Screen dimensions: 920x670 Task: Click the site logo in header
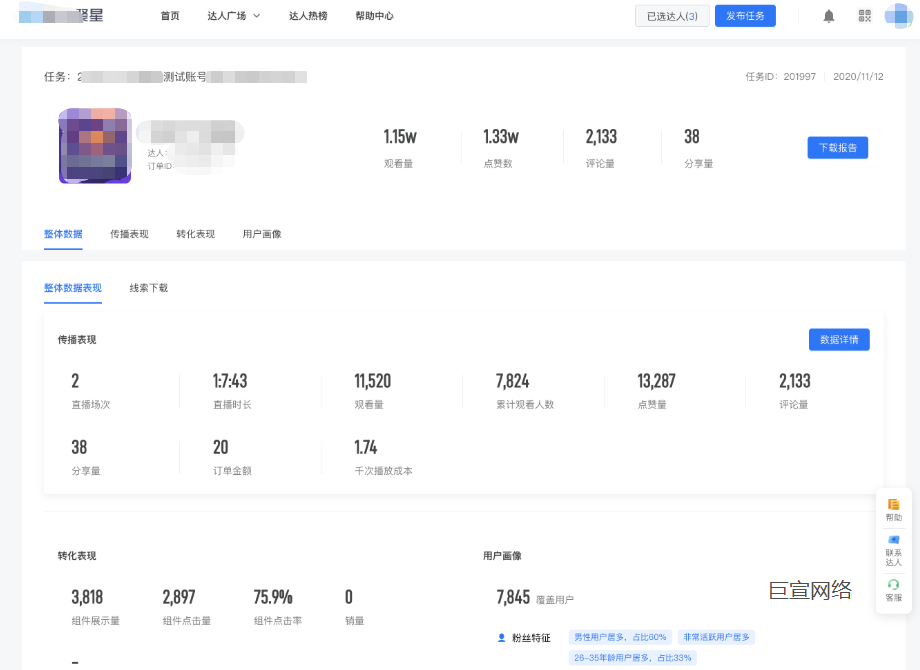[62, 16]
